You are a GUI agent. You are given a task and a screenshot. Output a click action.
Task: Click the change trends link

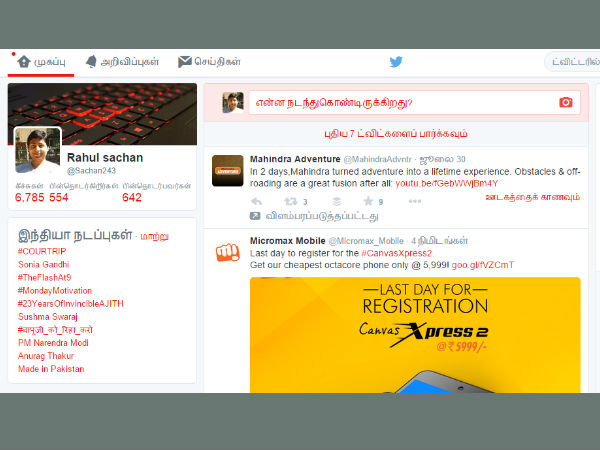(153, 236)
